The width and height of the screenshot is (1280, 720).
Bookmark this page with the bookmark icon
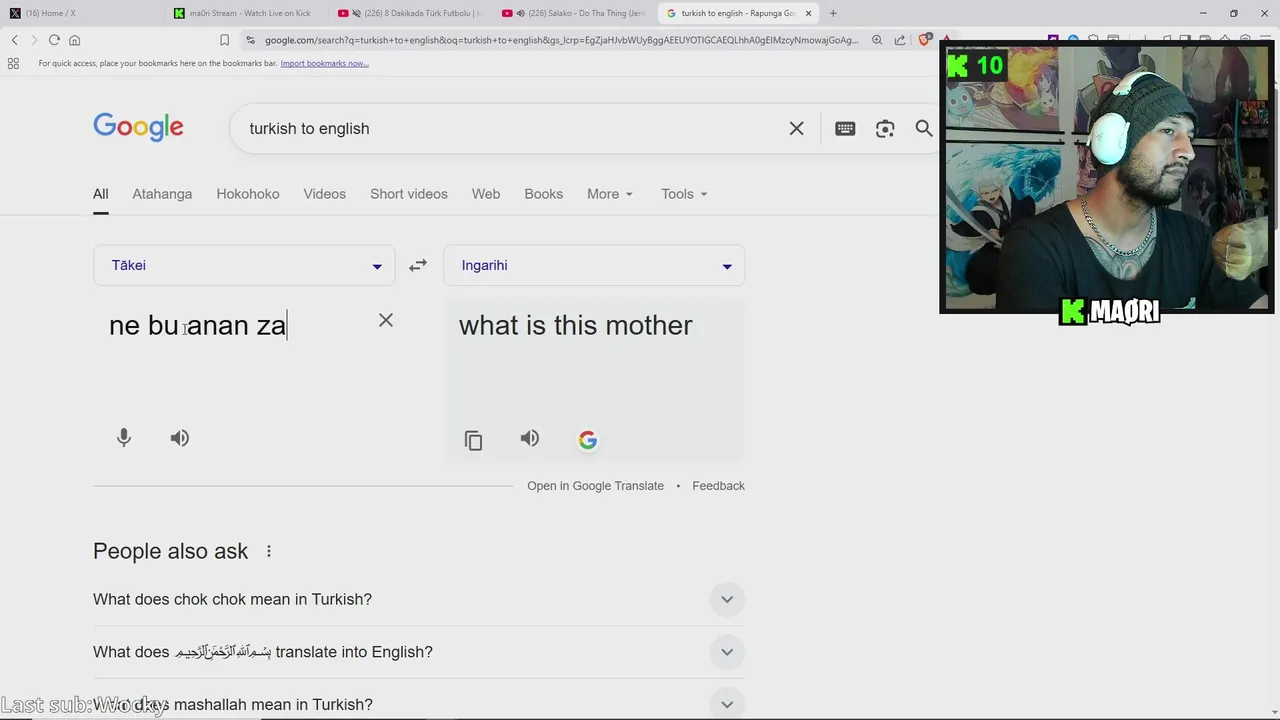(x=224, y=40)
